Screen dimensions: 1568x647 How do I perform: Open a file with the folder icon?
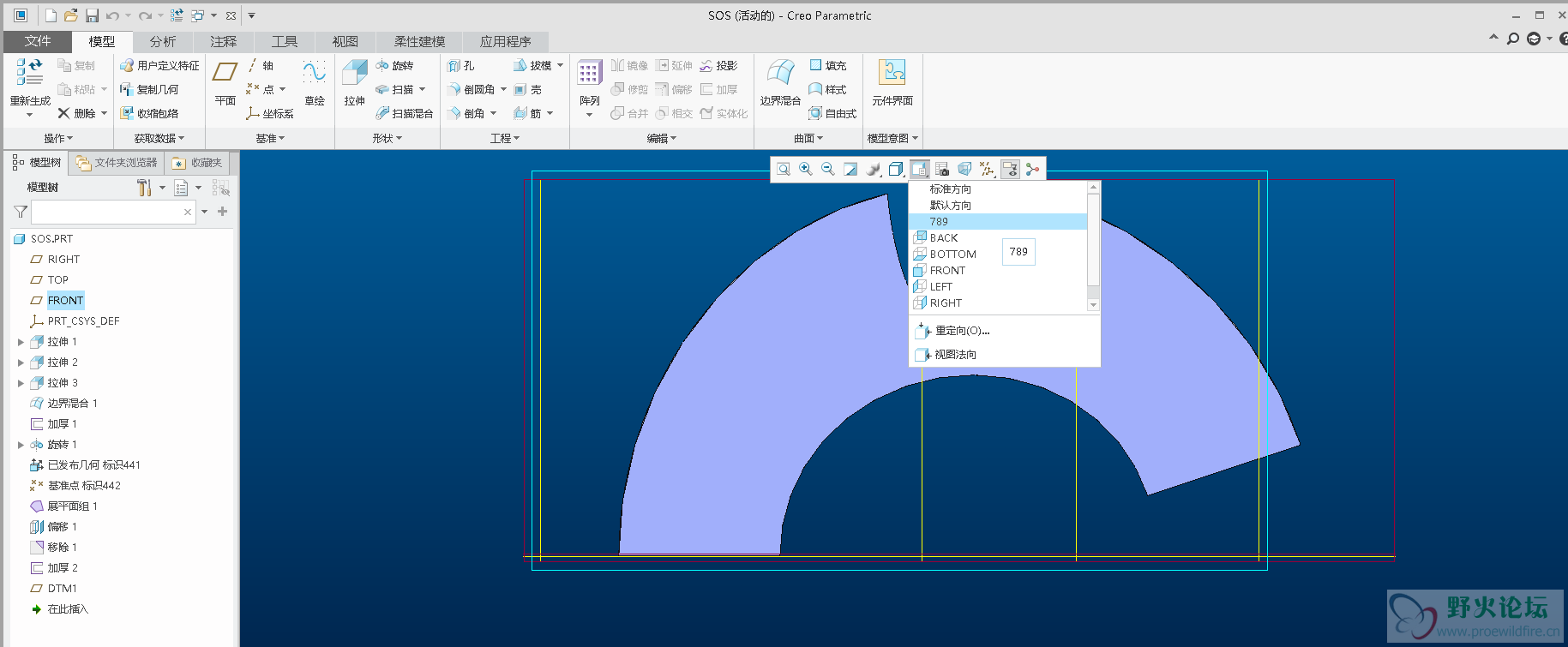point(71,15)
